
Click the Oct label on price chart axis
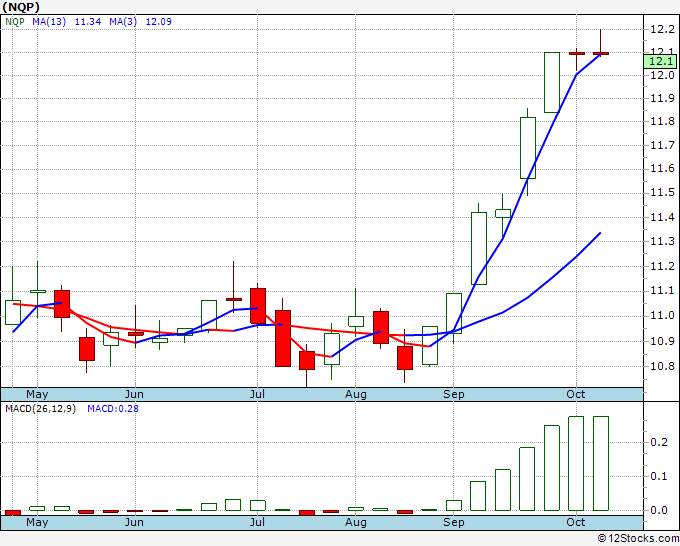(x=576, y=394)
